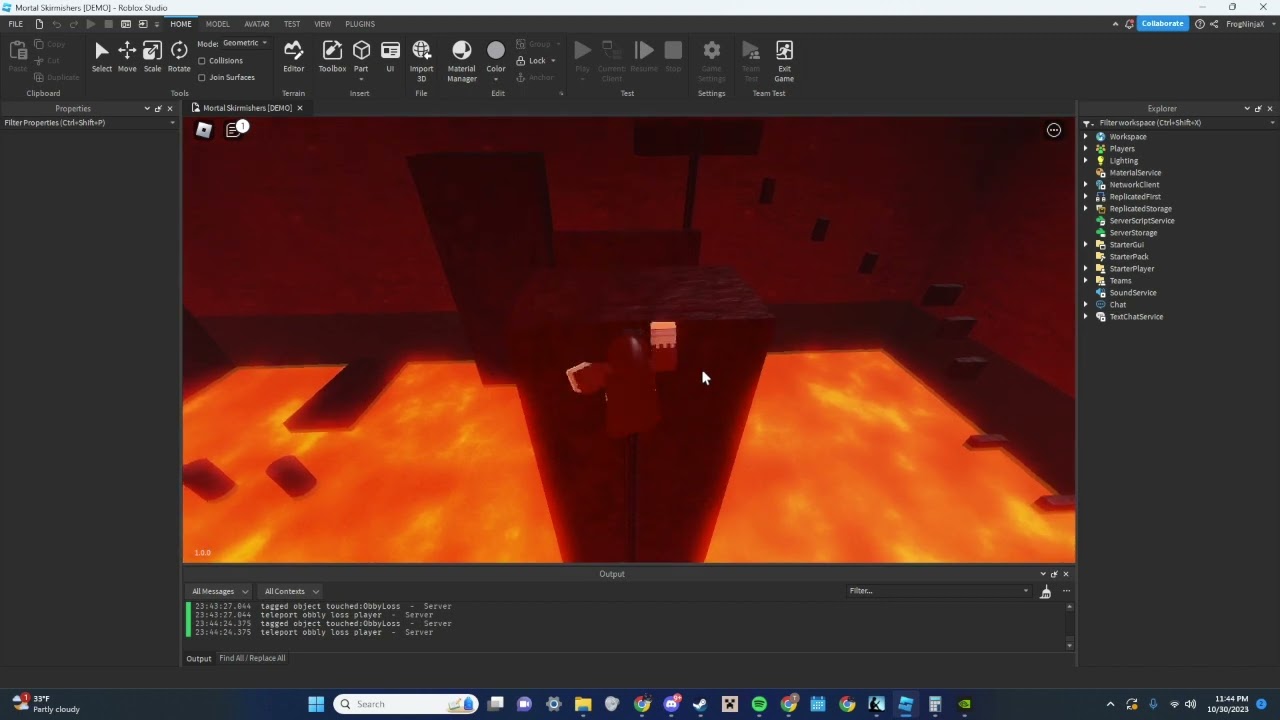Select SoundService in Explorer
The image size is (1280, 720).
click(1133, 293)
